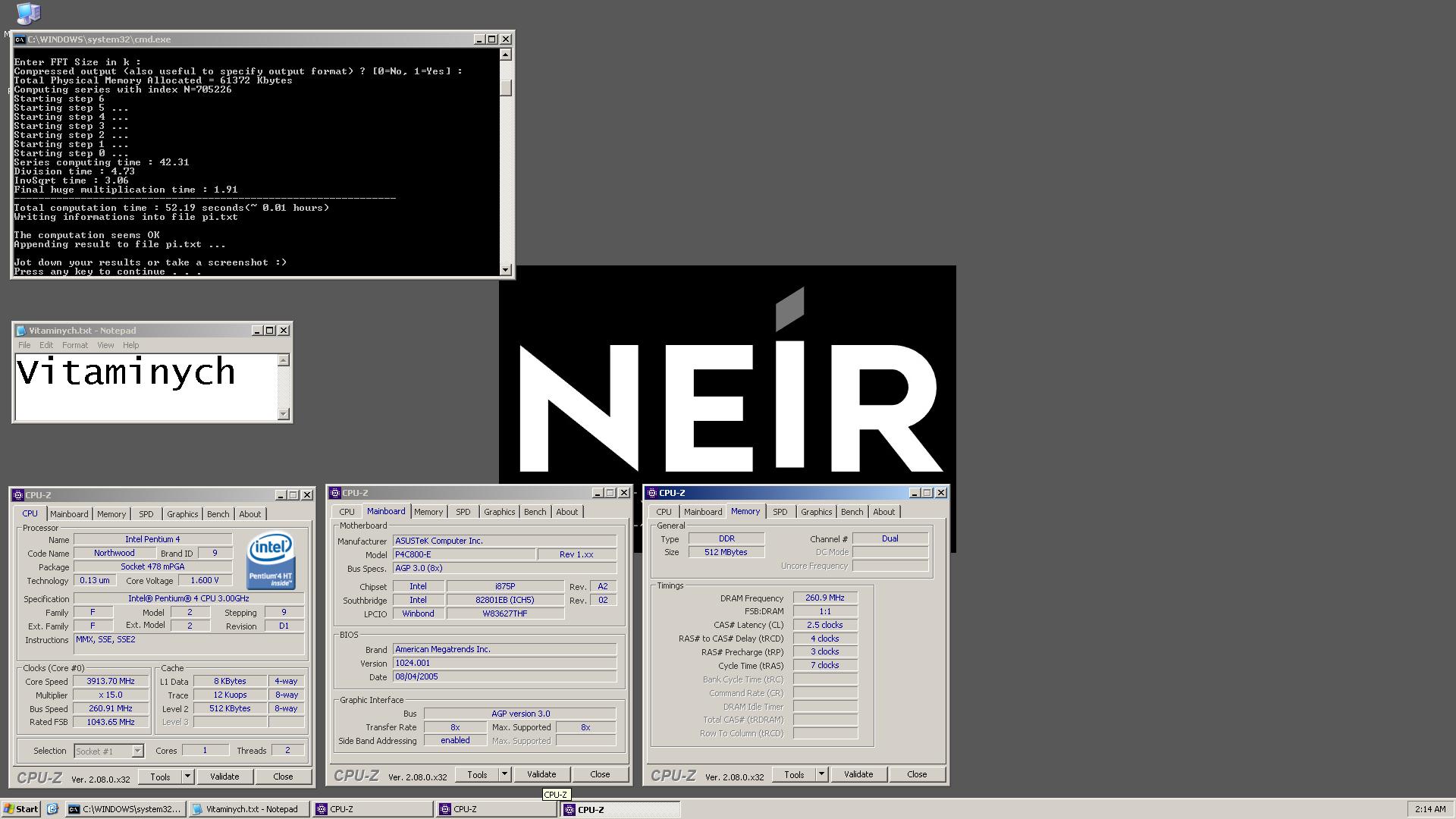This screenshot has height=819, width=1456.
Task: Open the Edit menu in Notepad
Action: pyautogui.click(x=46, y=345)
